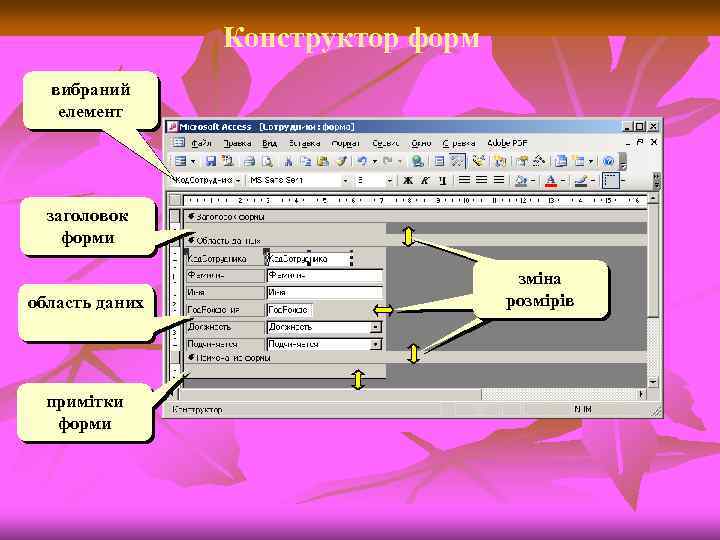This screenshot has height=540, width=720.
Task: Open the Сервис menu
Action: (x=385, y=143)
